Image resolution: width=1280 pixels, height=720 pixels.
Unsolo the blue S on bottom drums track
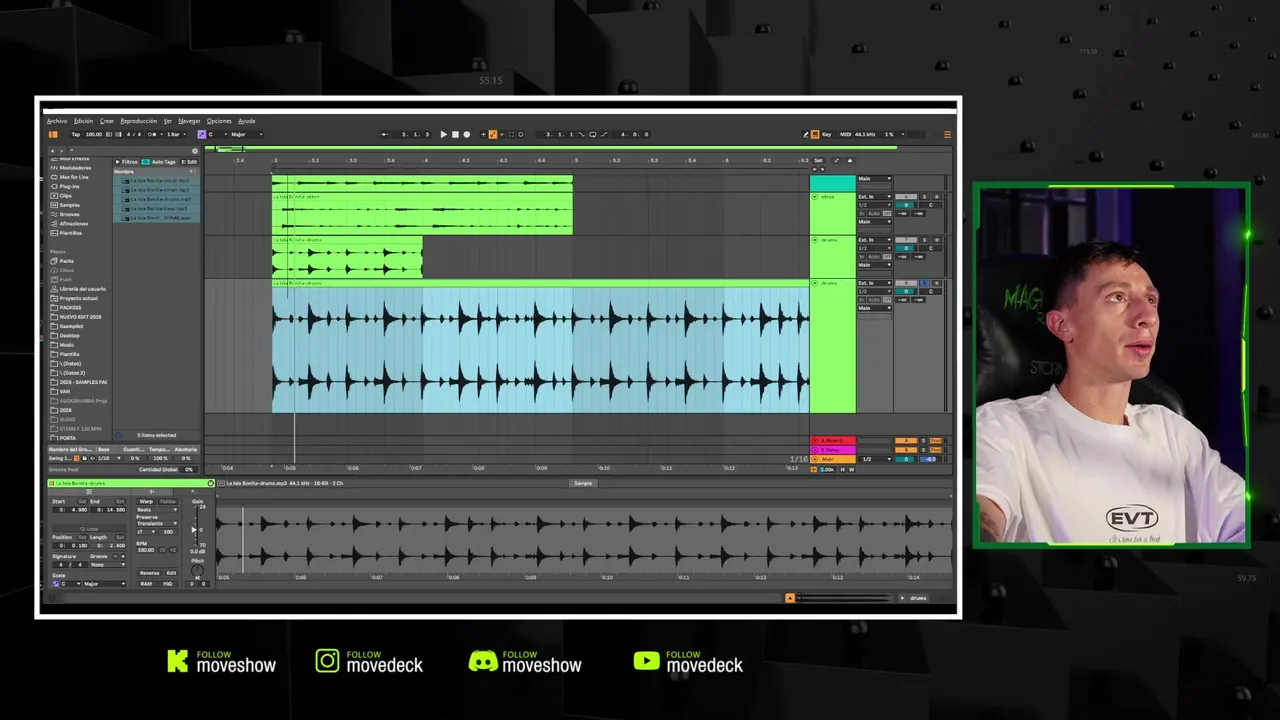[924, 283]
